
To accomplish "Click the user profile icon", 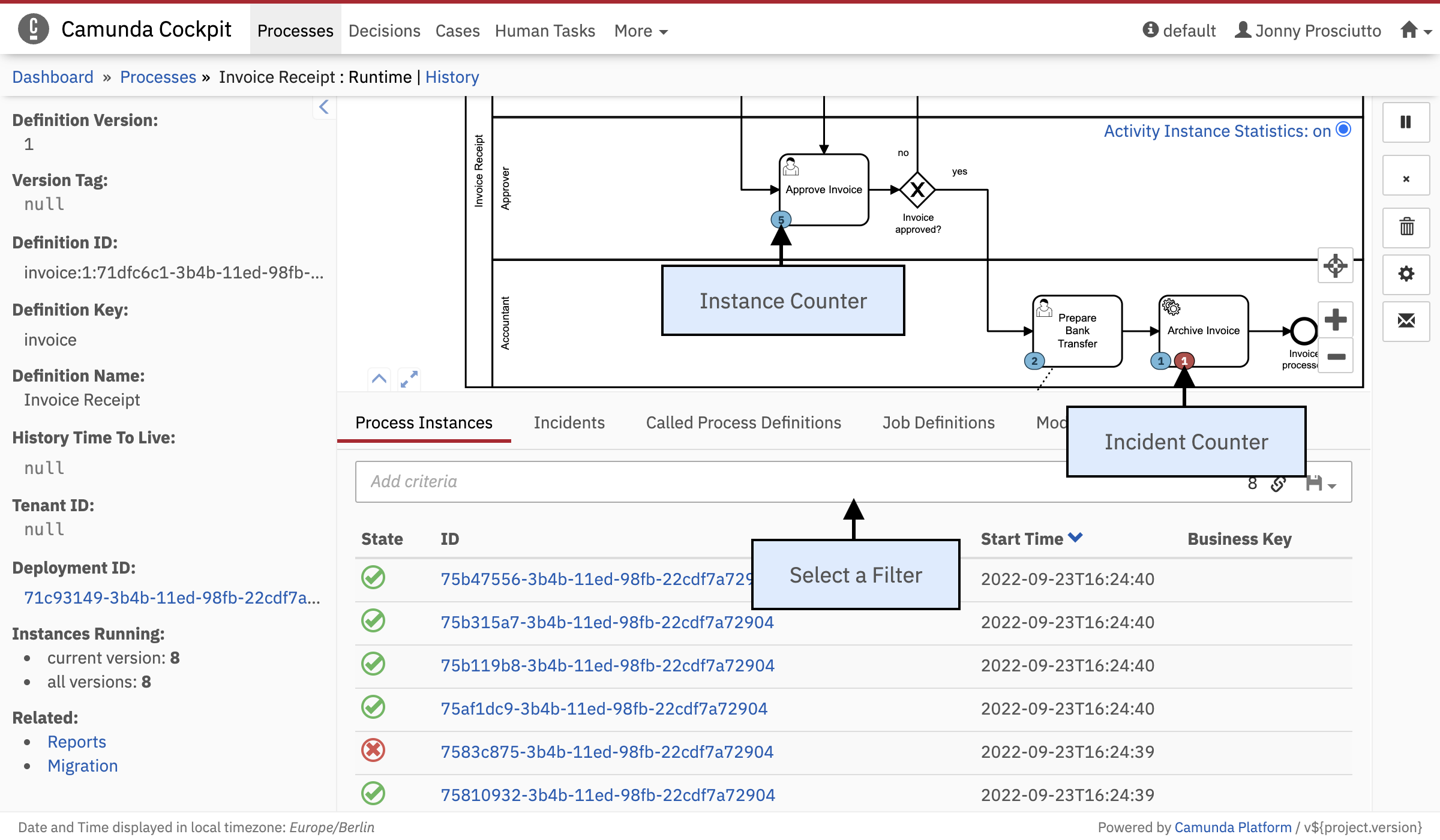I will tap(1243, 29).
